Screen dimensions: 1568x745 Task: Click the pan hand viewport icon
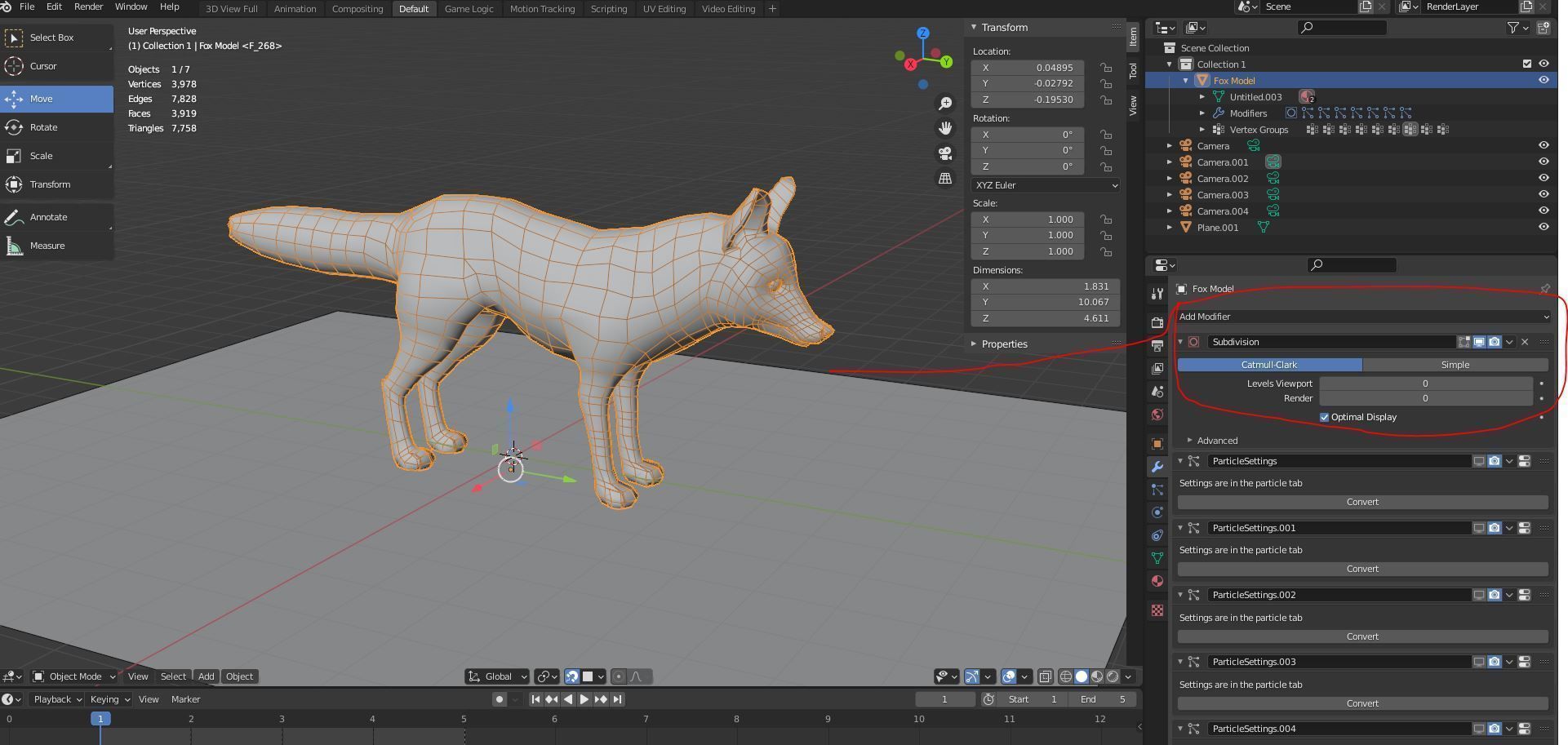point(945,128)
